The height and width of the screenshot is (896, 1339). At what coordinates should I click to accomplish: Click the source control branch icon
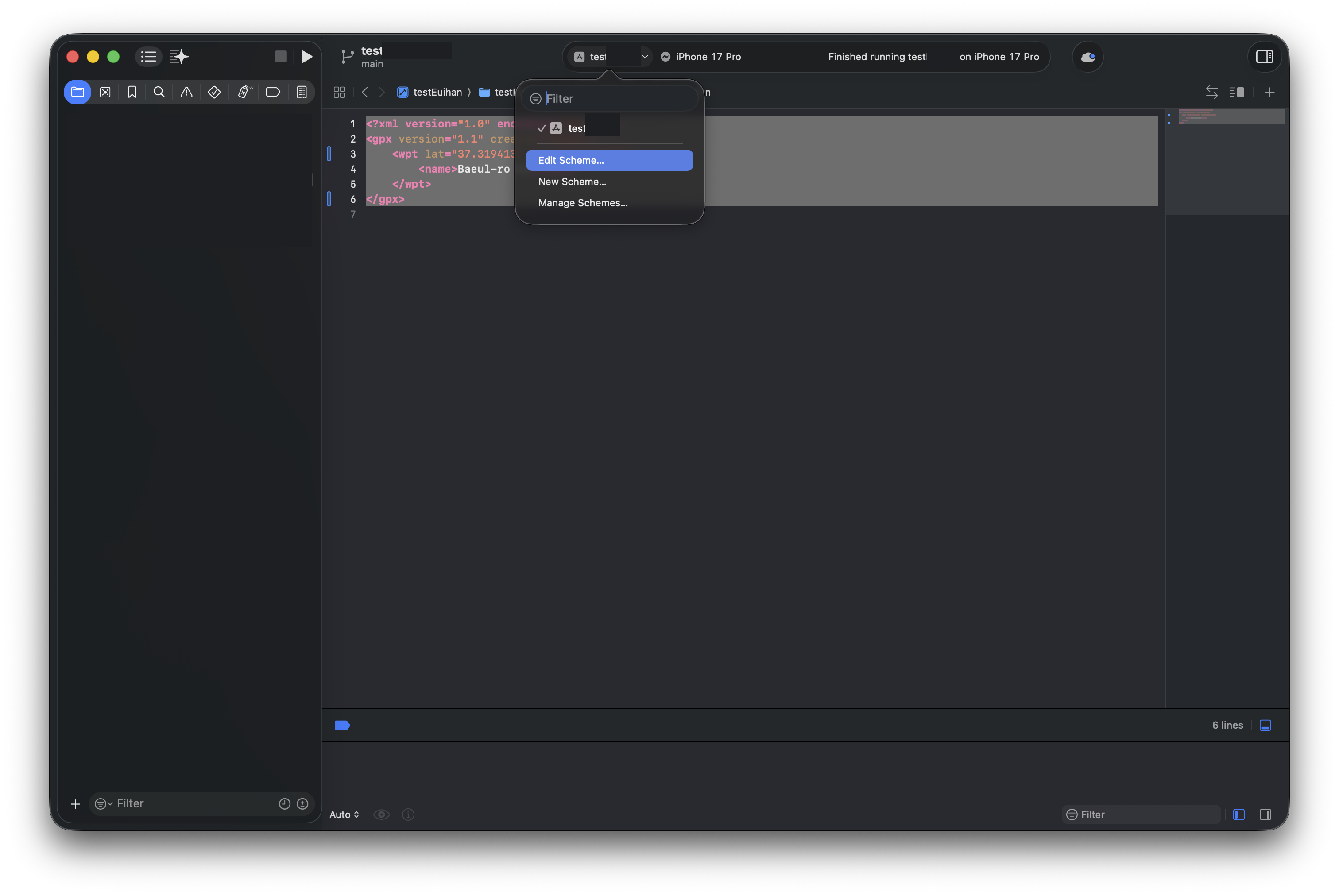pos(347,57)
